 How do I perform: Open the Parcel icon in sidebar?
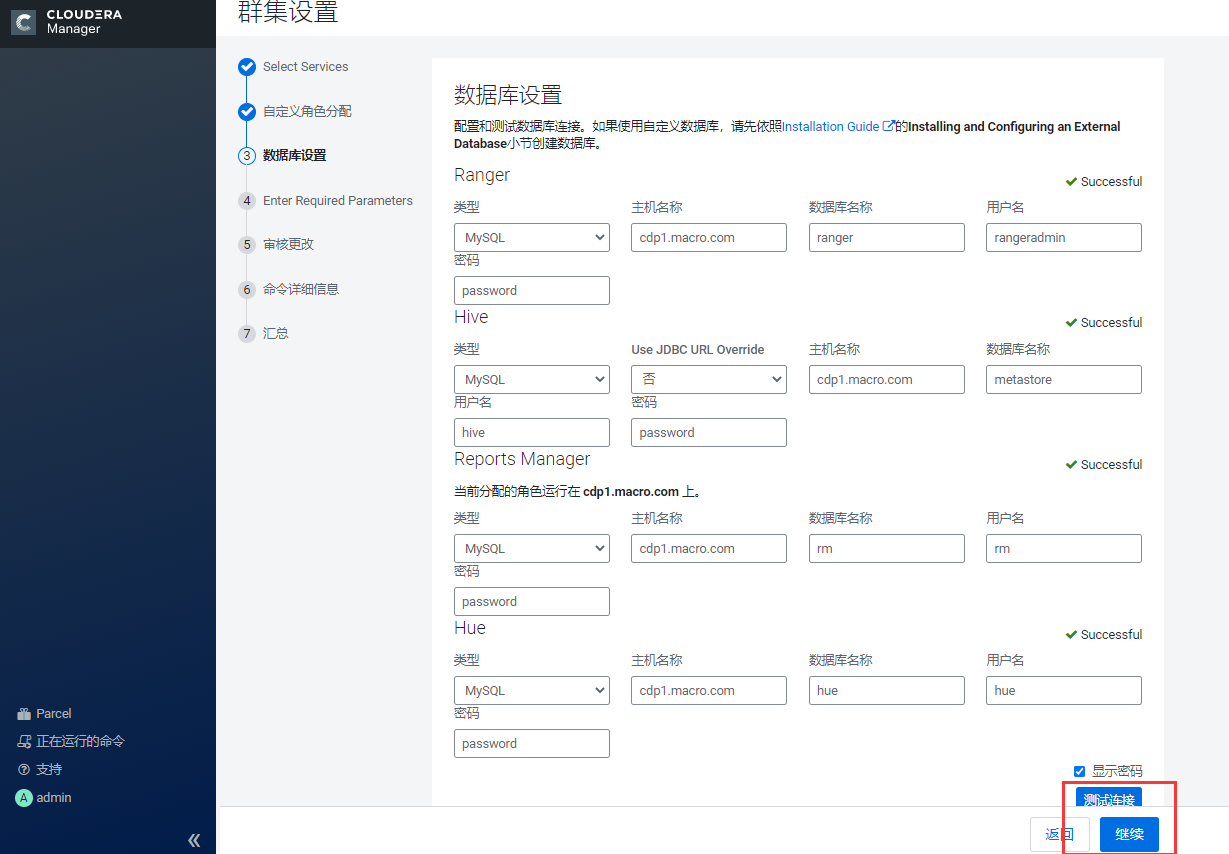click(24, 714)
